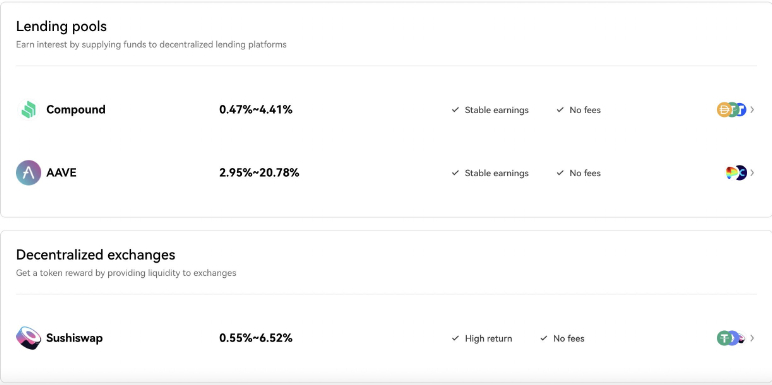Expand the Compound row chevron arrow

[x=752, y=109]
